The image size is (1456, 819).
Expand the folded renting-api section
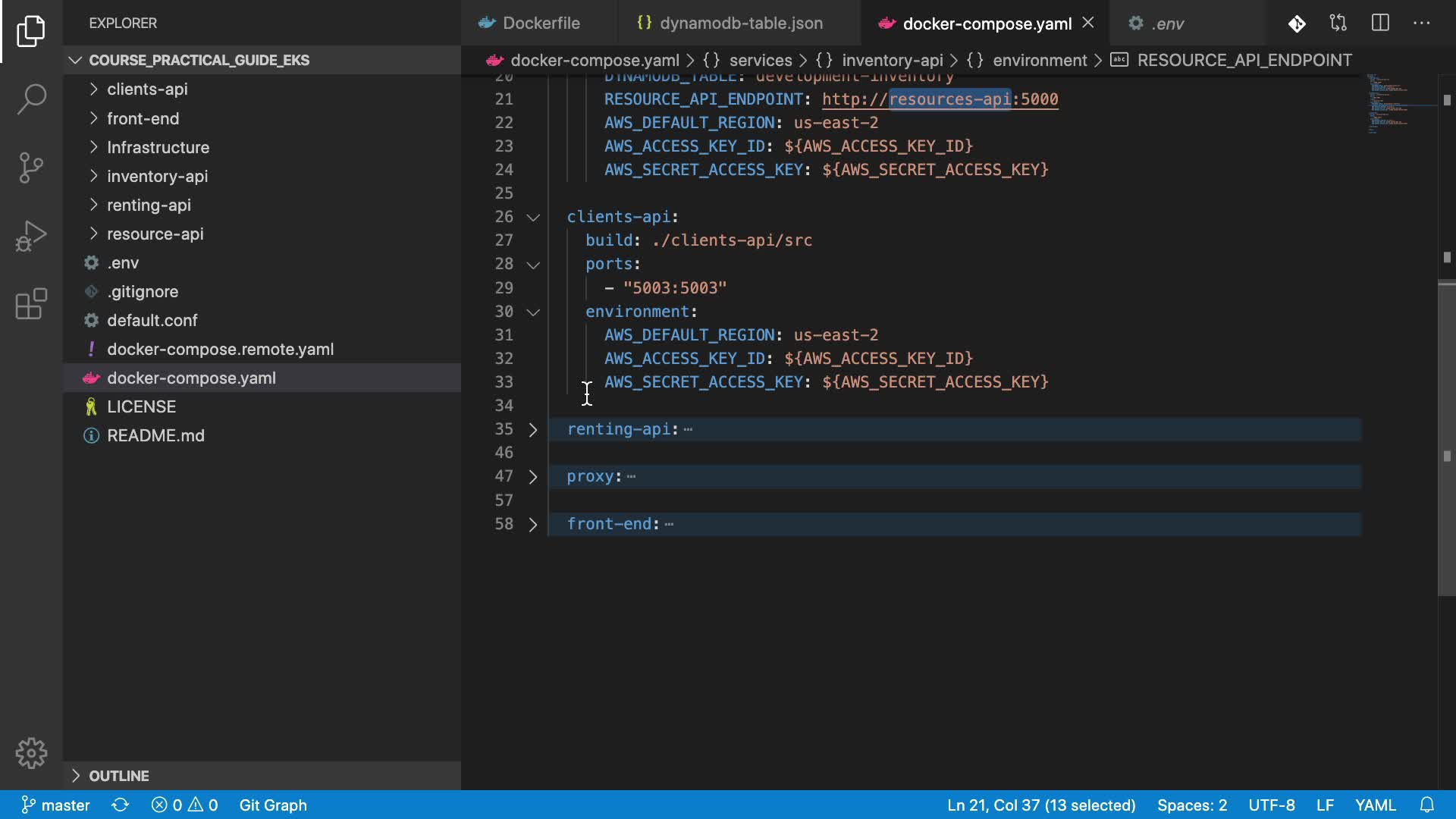(532, 430)
